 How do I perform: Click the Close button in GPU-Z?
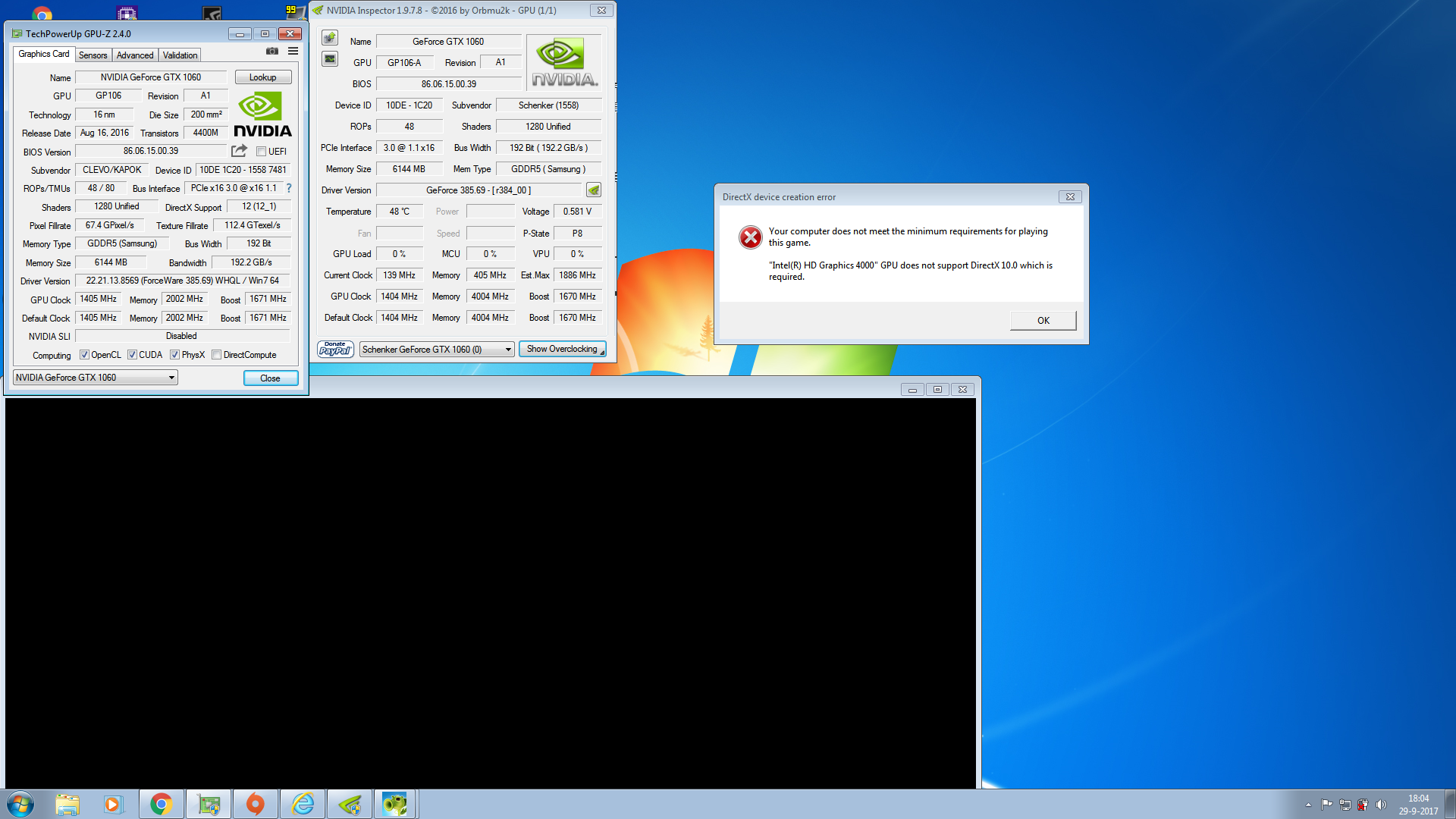[270, 378]
